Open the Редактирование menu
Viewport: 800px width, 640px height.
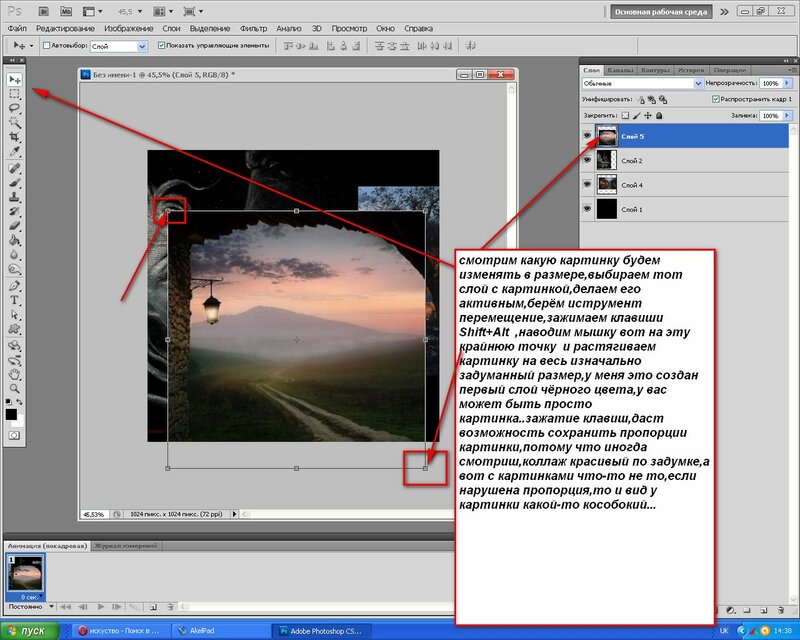tap(65, 29)
